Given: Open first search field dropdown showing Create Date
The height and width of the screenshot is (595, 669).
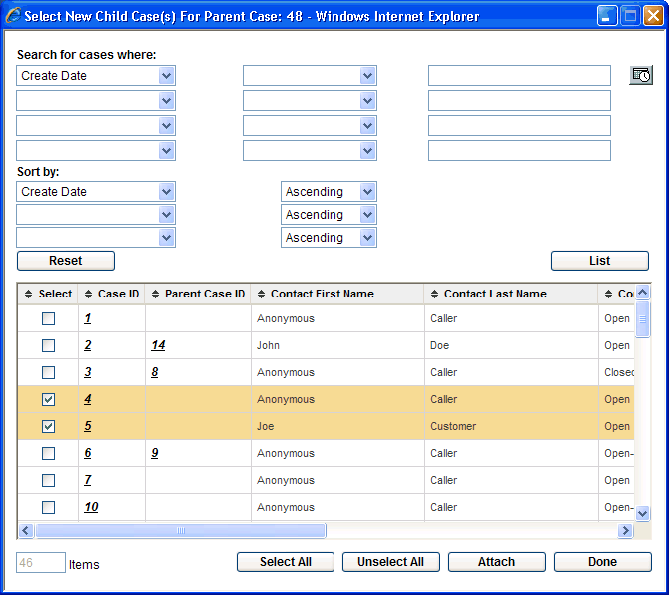Looking at the screenshot, I should click(x=96, y=75).
